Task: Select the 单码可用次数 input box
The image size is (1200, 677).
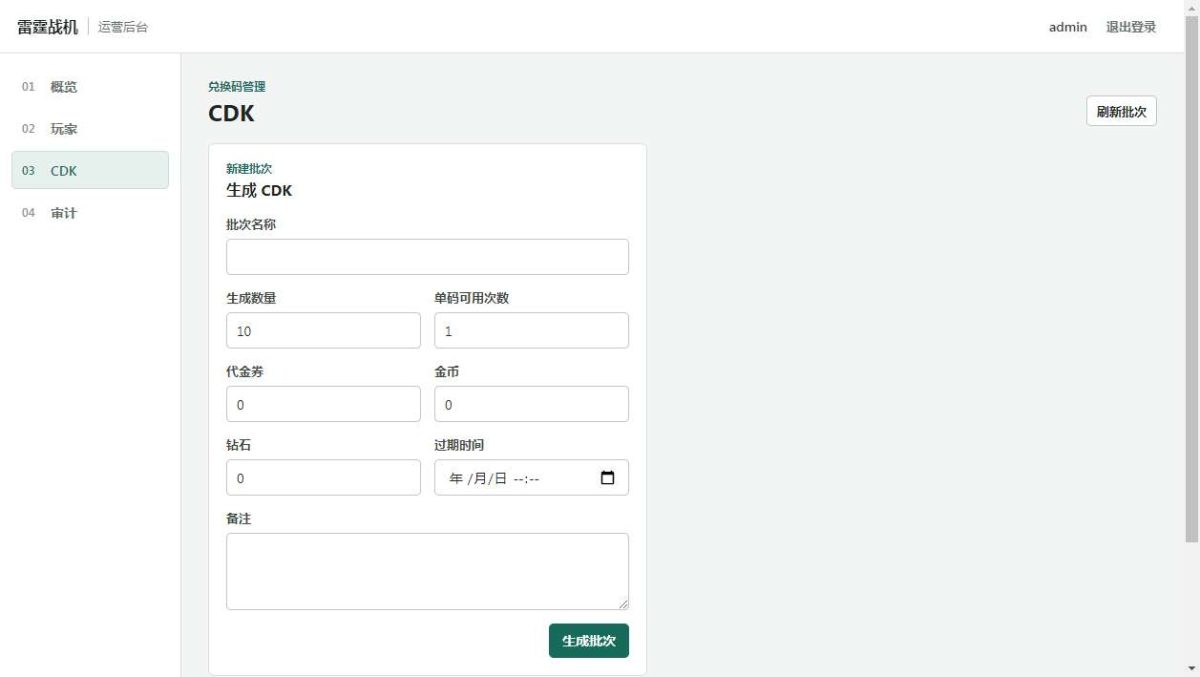Action: (531, 331)
